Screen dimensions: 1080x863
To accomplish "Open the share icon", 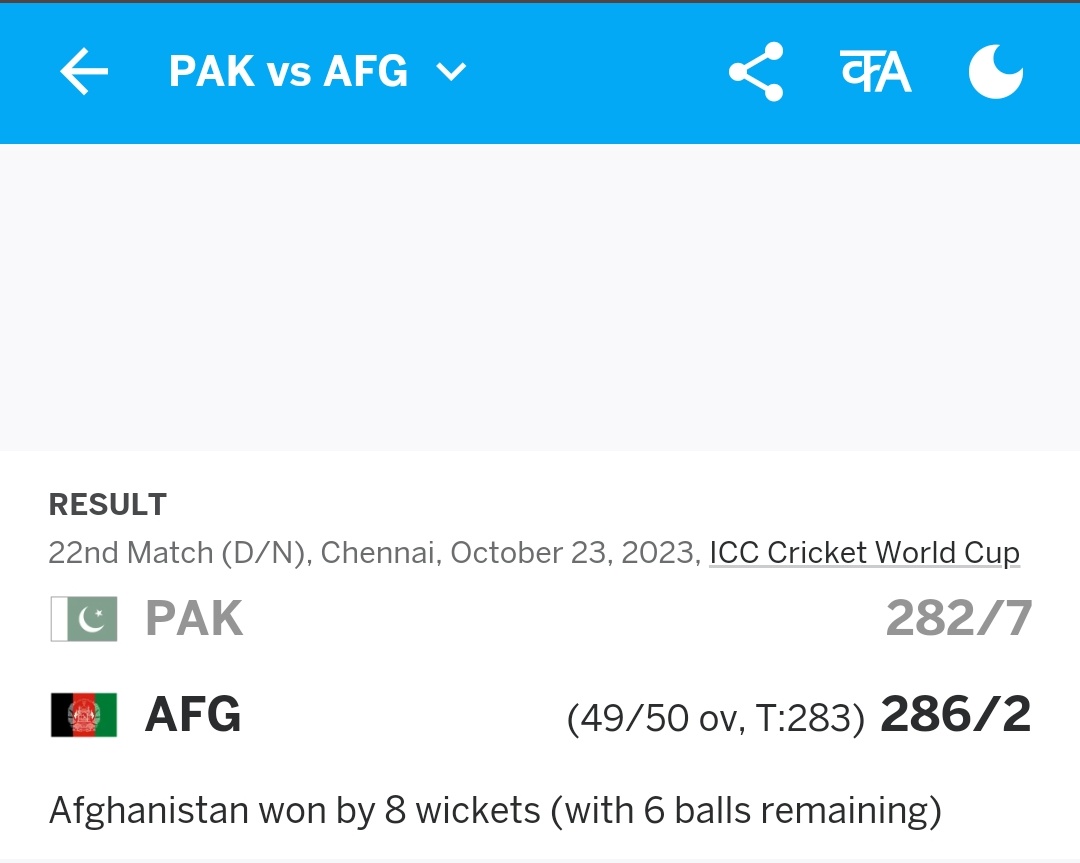I will pyautogui.click(x=756, y=72).
